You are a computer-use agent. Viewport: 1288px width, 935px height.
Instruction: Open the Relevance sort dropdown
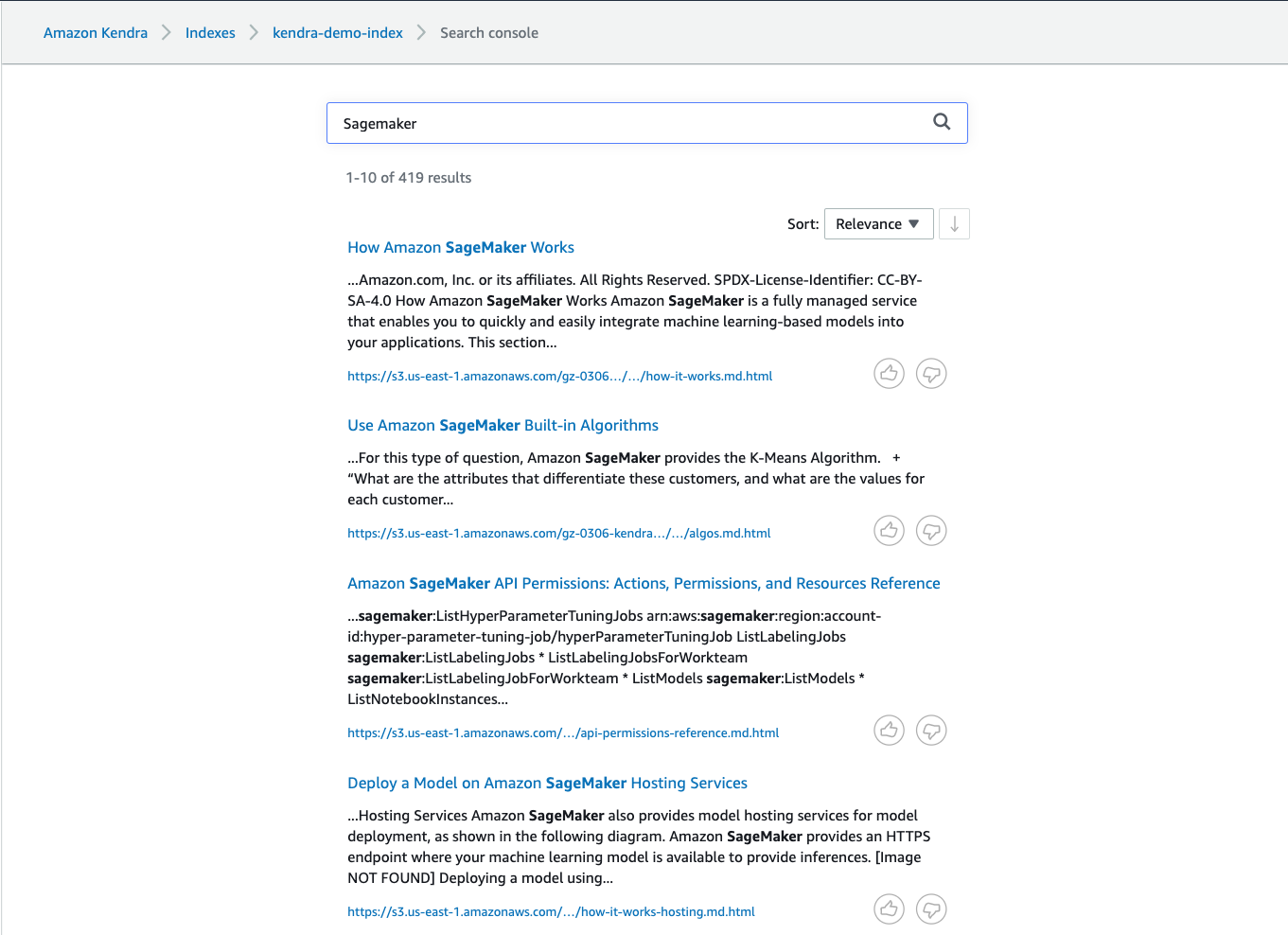(878, 224)
